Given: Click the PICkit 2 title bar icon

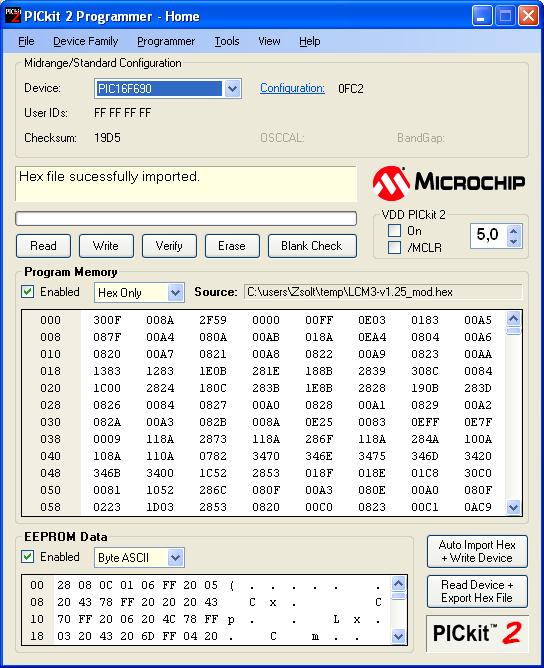Looking at the screenshot, I should pos(12,16).
